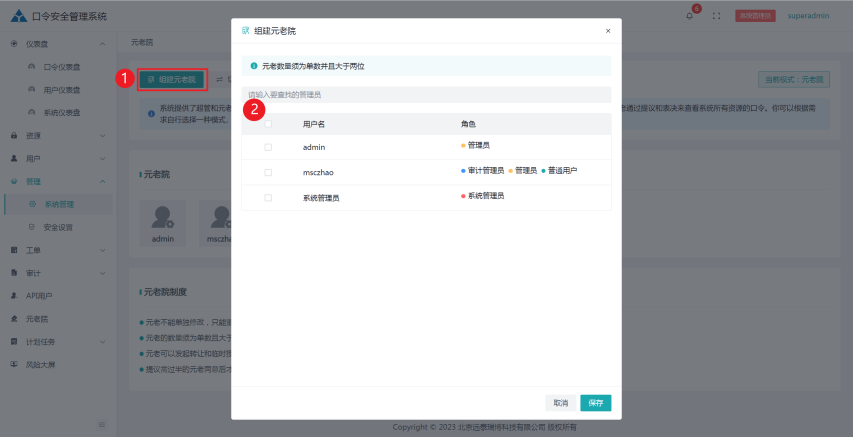Open 风险大屏 from the sidebar
853x437 pixels.
click(x=40, y=364)
